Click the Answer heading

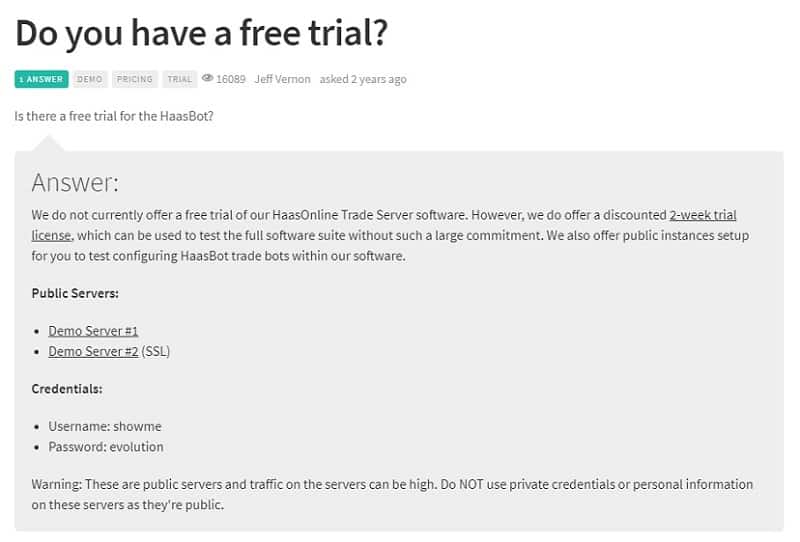(75, 182)
